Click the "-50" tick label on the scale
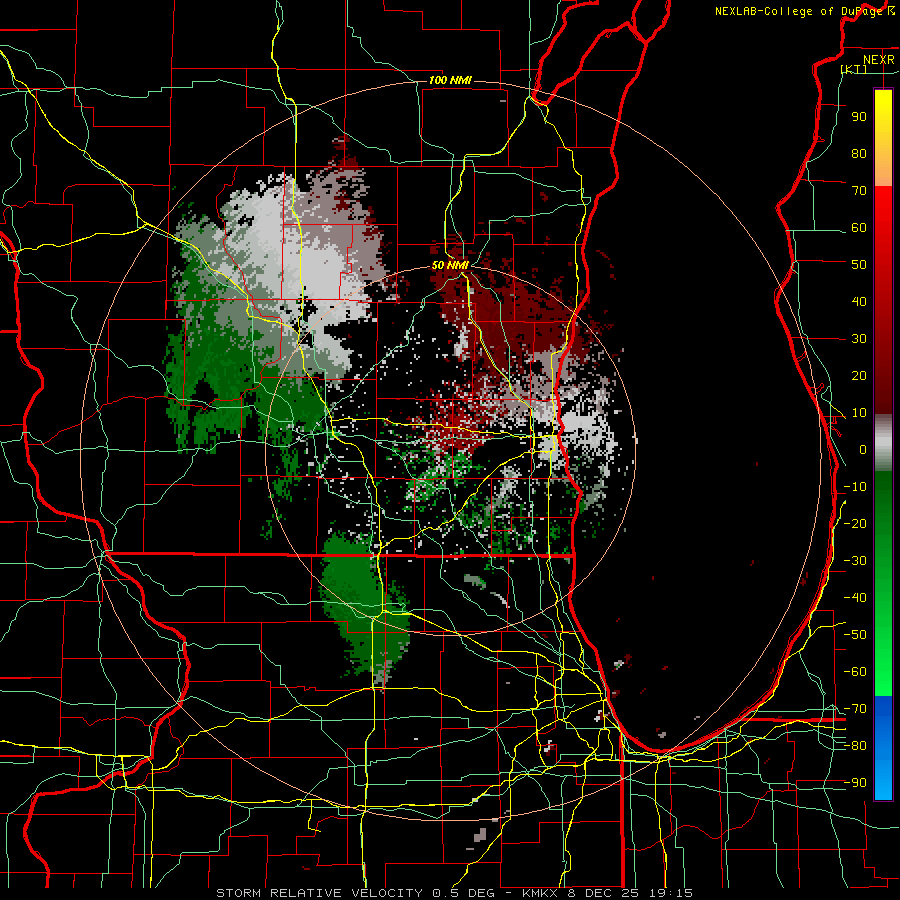Image resolution: width=900 pixels, height=900 pixels. click(x=855, y=635)
